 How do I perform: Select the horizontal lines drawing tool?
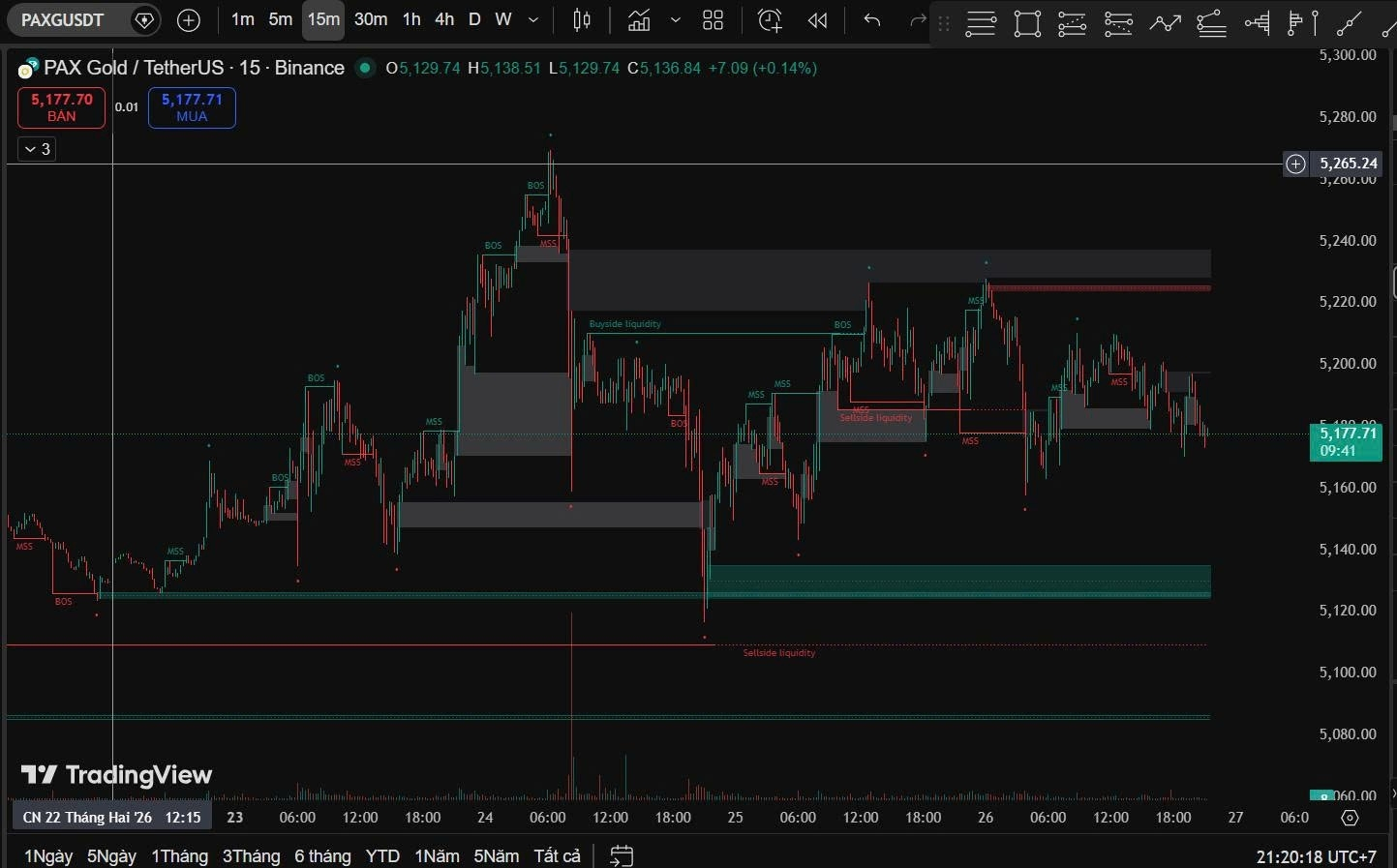981,24
